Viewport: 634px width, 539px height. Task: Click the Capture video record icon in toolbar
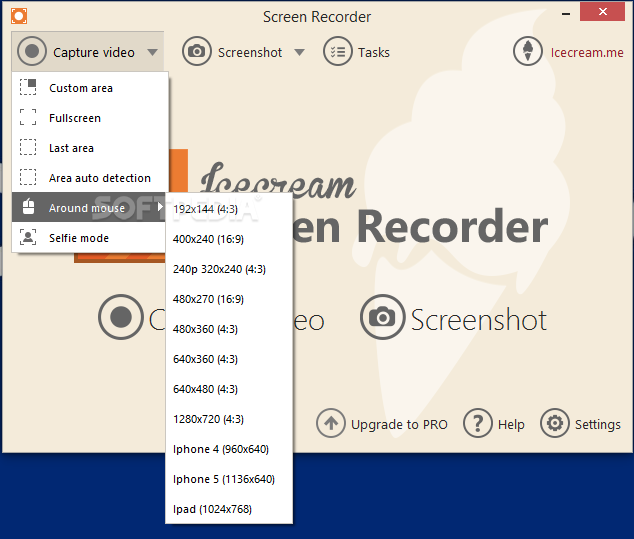click(32, 51)
